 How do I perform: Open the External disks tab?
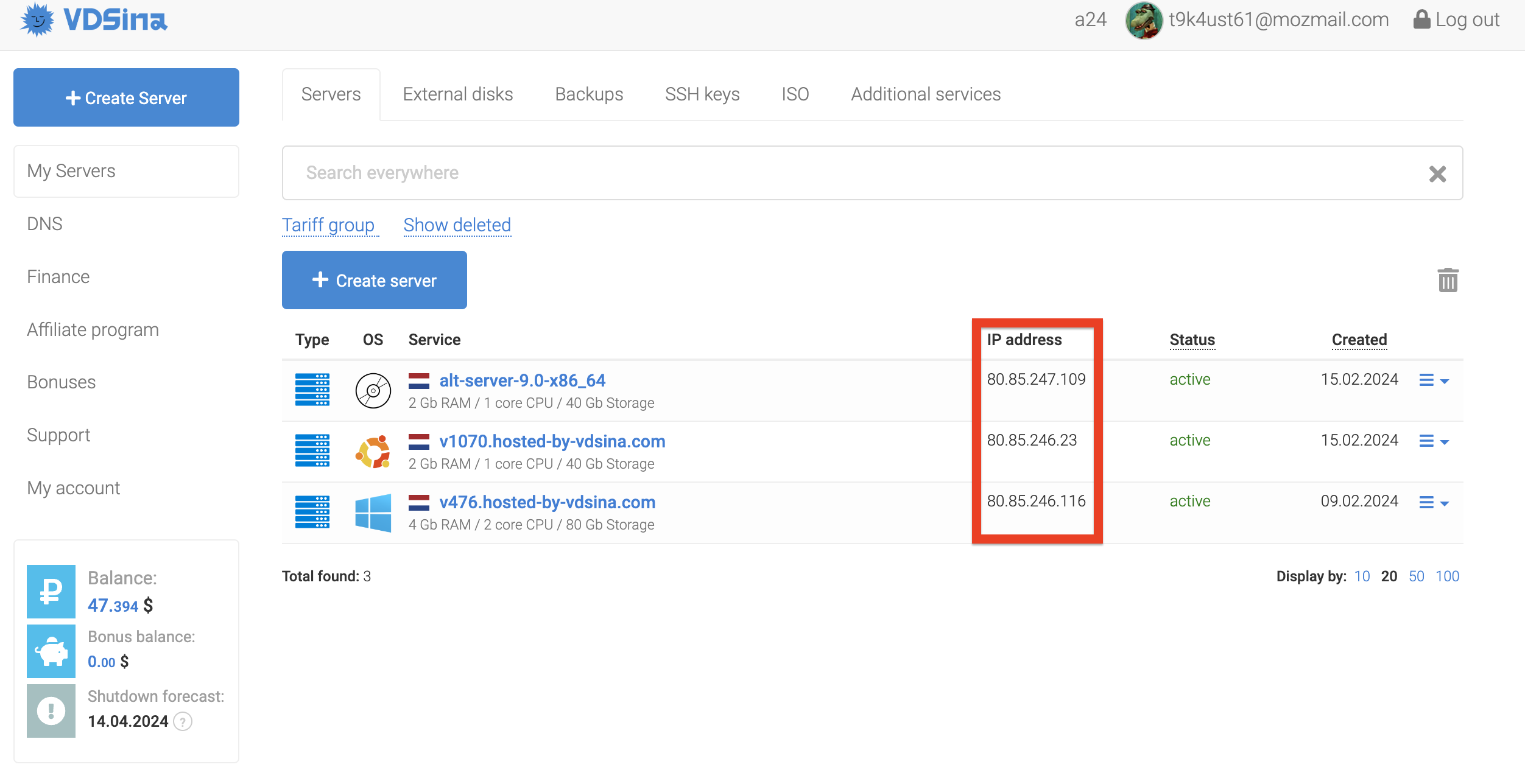(458, 94)
